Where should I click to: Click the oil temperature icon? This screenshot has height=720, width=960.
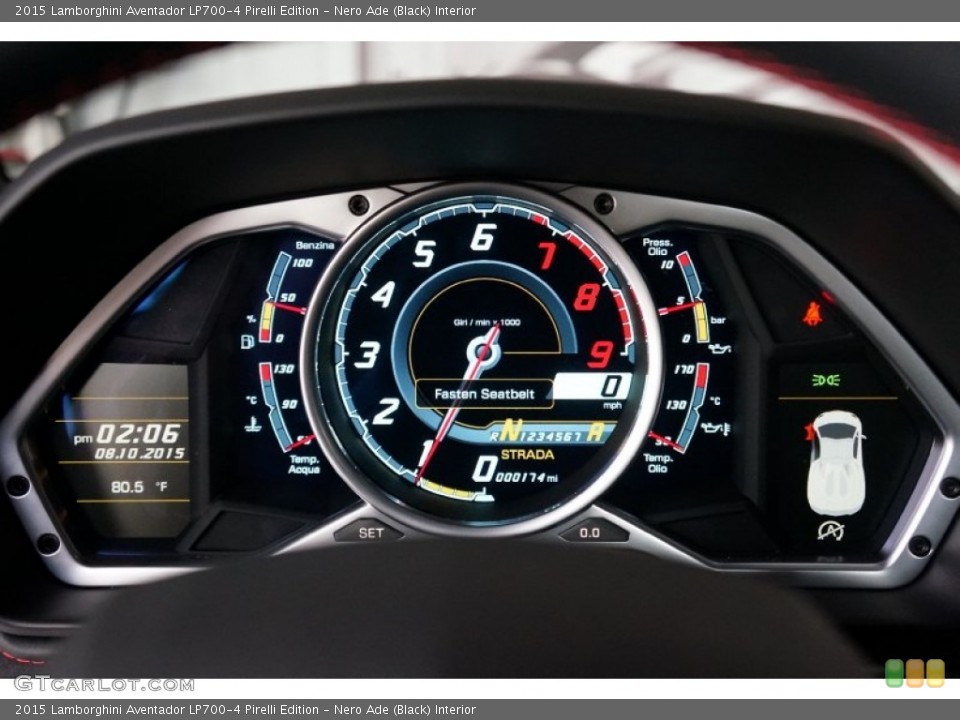716,428
